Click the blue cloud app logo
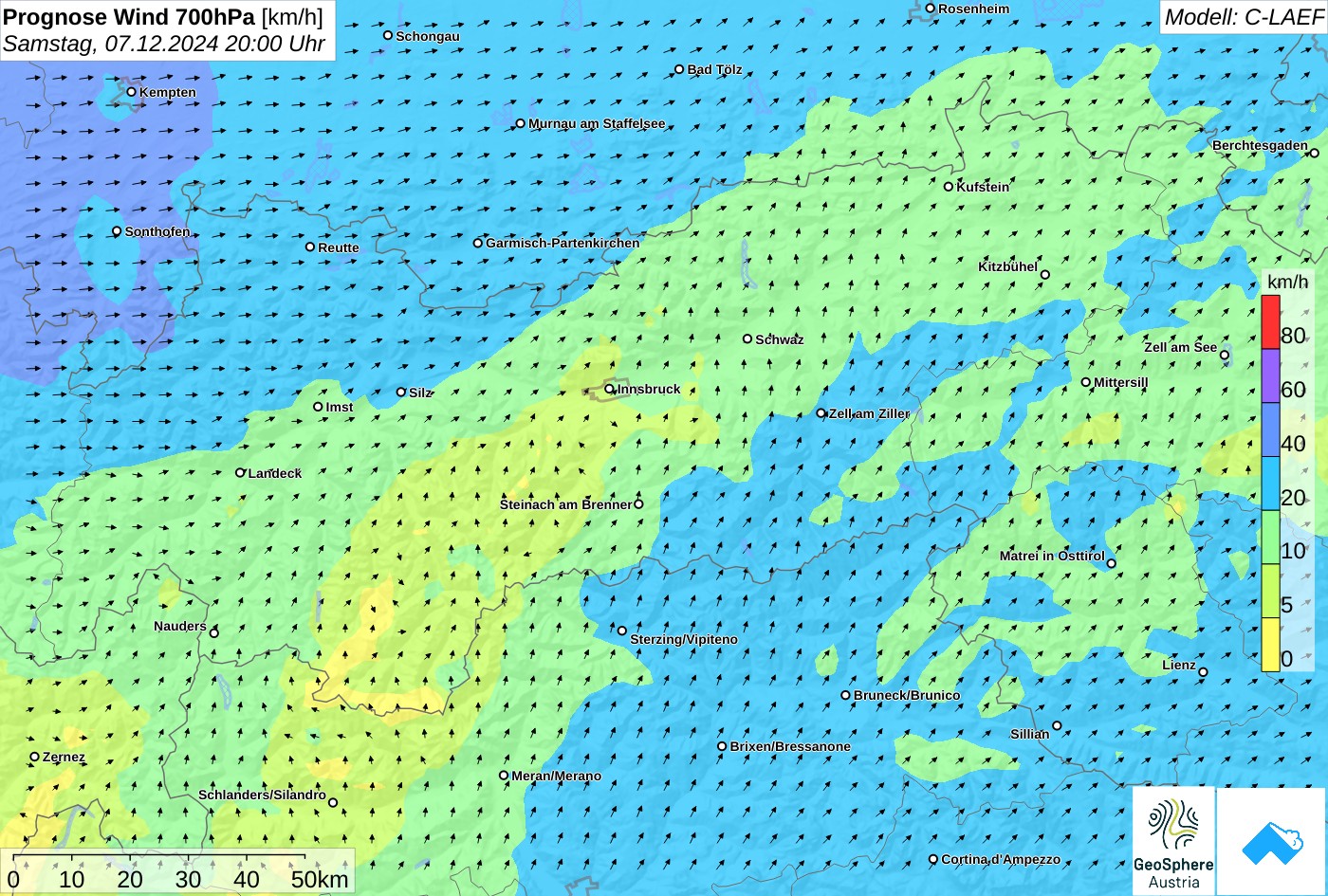Screen dimensions: 1328x896 [1272, 841]
